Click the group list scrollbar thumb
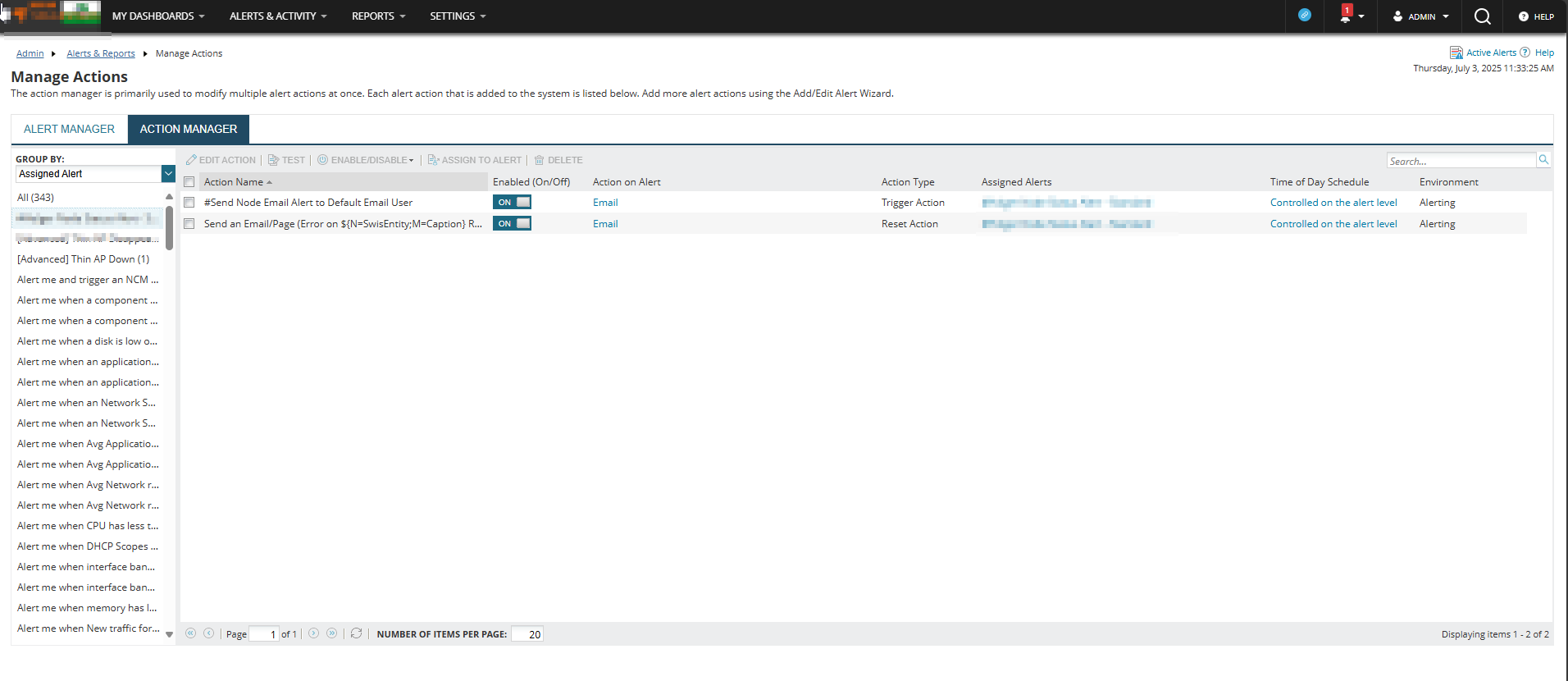 (x=170, y=227)
